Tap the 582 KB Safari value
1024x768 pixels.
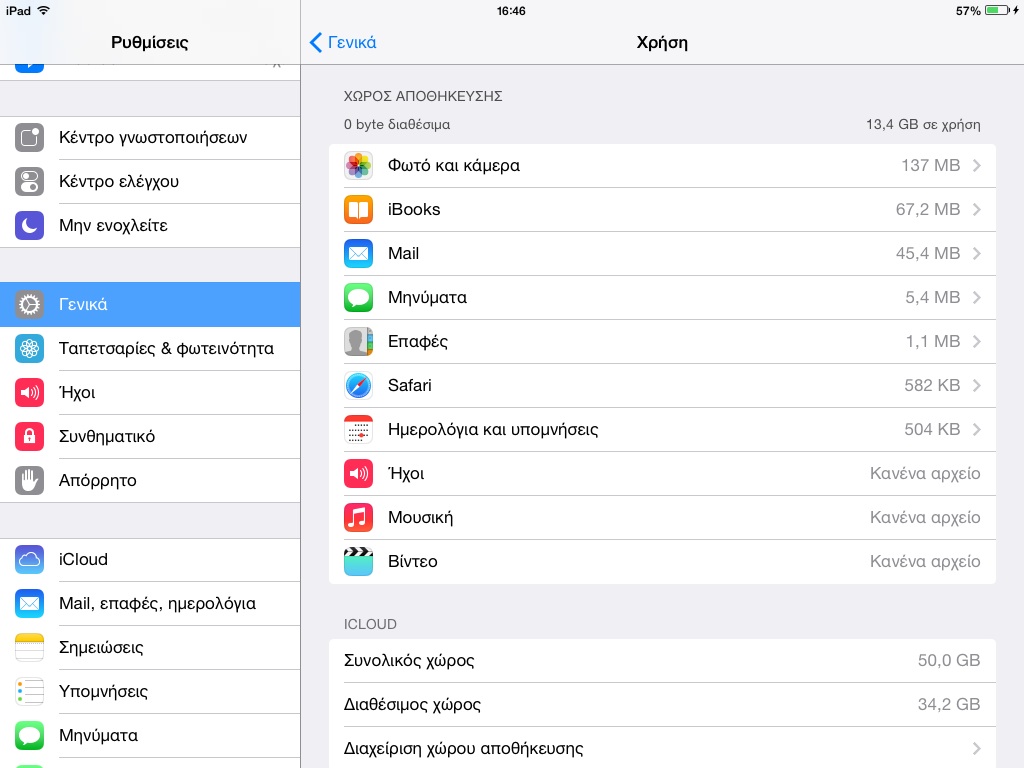tap(932, 385)
